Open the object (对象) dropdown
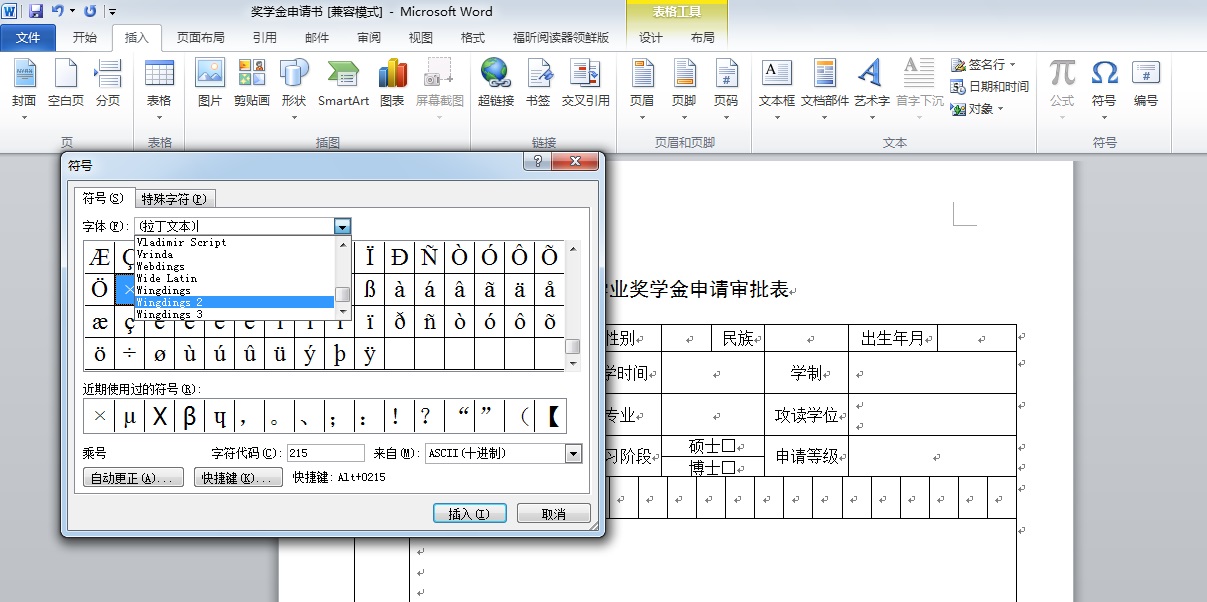1207x602 pixels. 1000,109
